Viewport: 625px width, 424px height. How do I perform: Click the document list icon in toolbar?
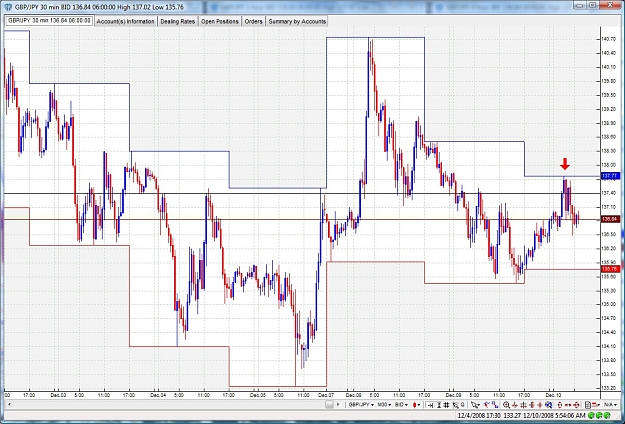(x=588, y=405)
